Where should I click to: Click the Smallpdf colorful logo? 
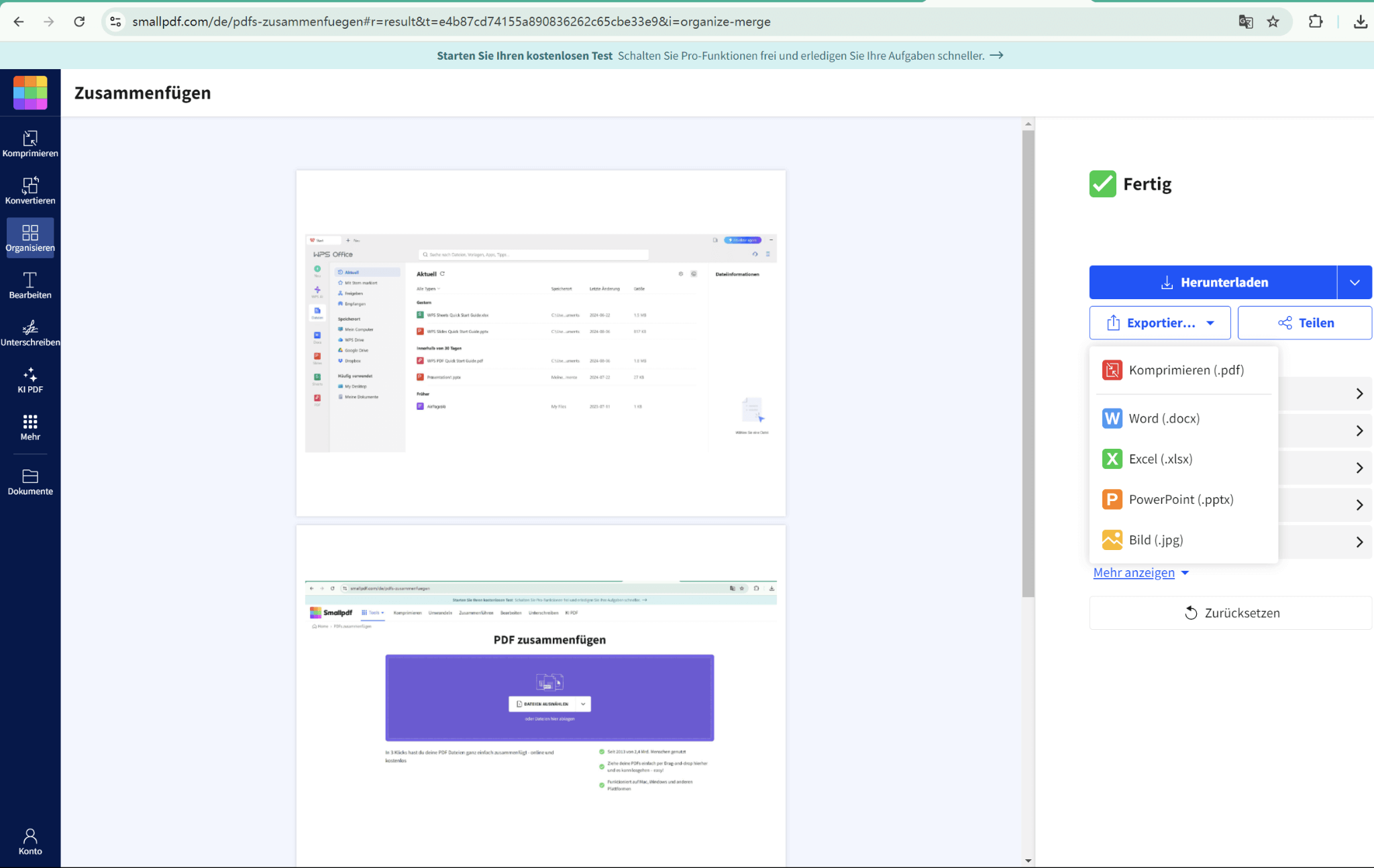click(x=30, y=93)
